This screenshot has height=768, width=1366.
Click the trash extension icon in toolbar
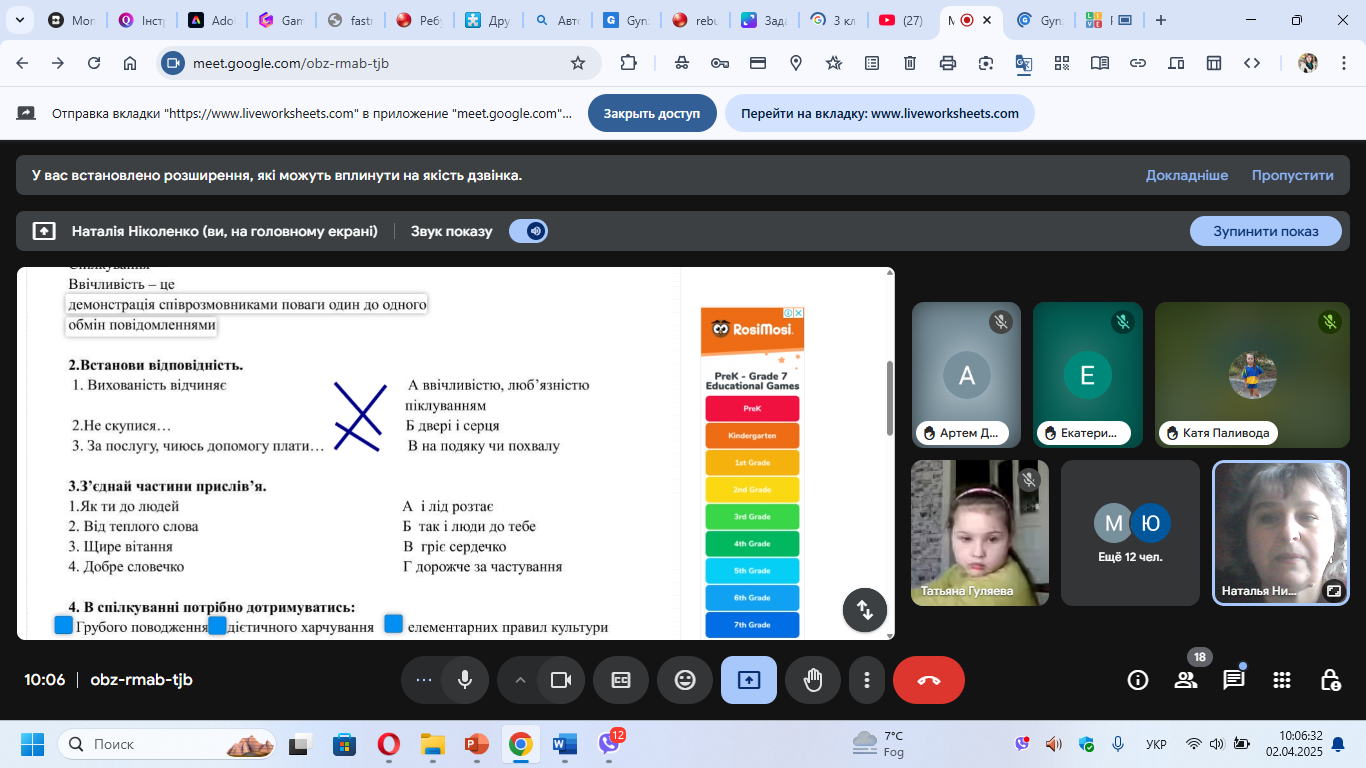point(910,63)
